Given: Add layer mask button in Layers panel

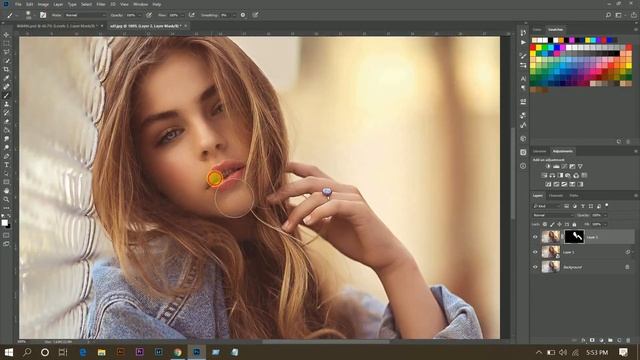Looking at the screenshot, I should pos(592,340).
